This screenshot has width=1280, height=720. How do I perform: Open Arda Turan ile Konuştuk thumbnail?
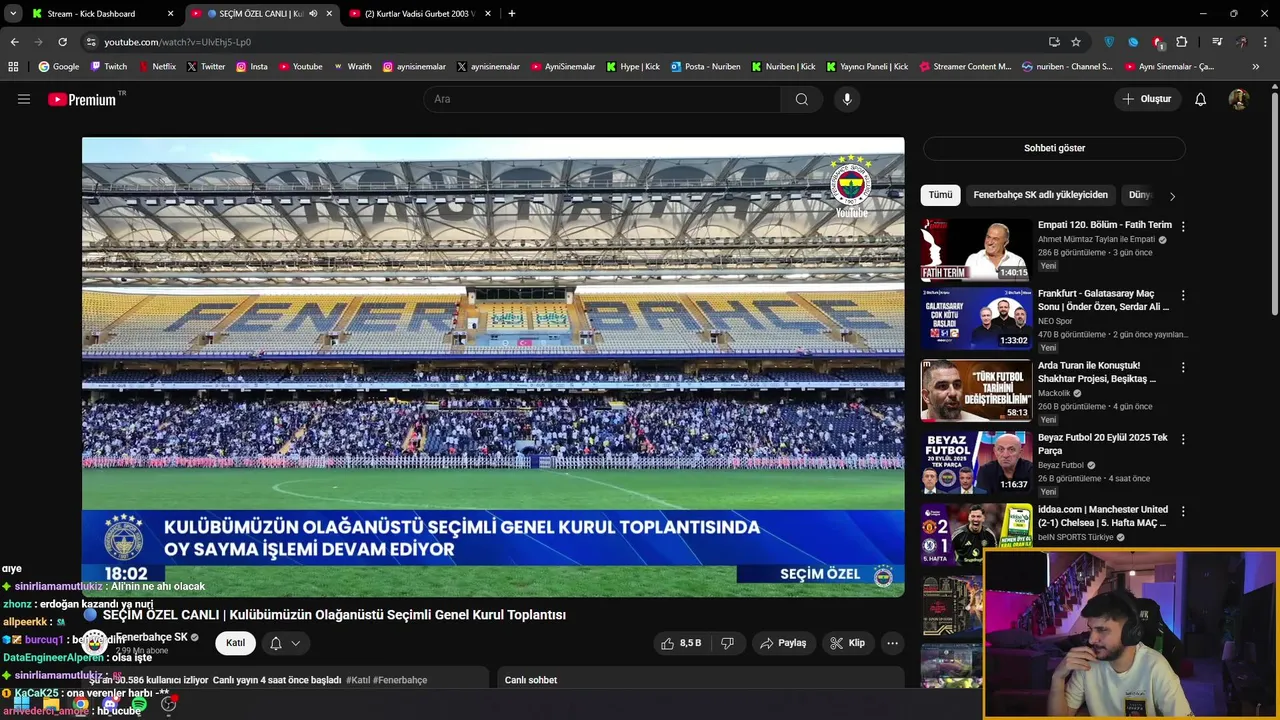pyautogui.click(x=976, y=391)
